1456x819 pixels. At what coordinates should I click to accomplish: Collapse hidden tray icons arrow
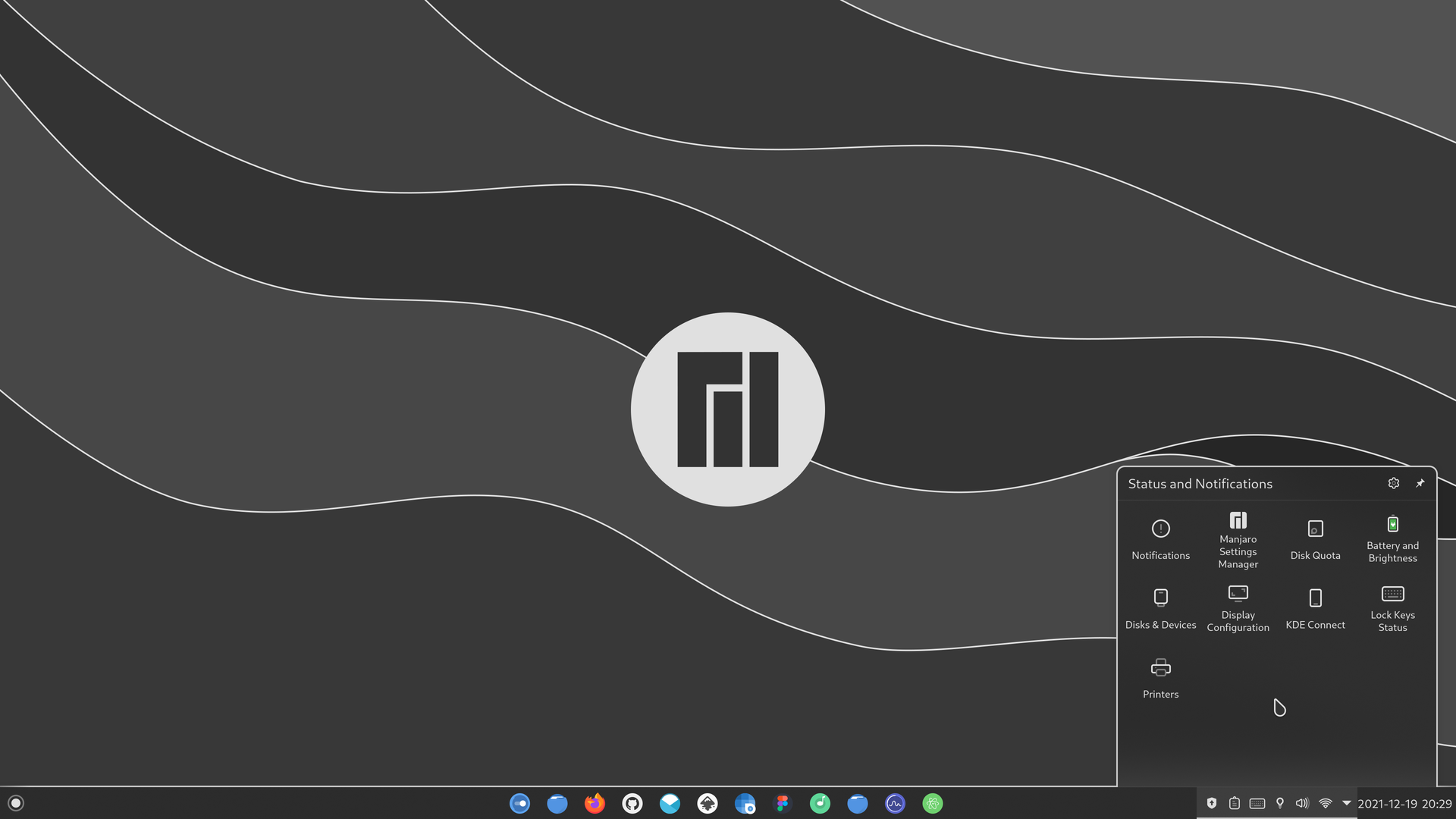(x=1347, y=803)
